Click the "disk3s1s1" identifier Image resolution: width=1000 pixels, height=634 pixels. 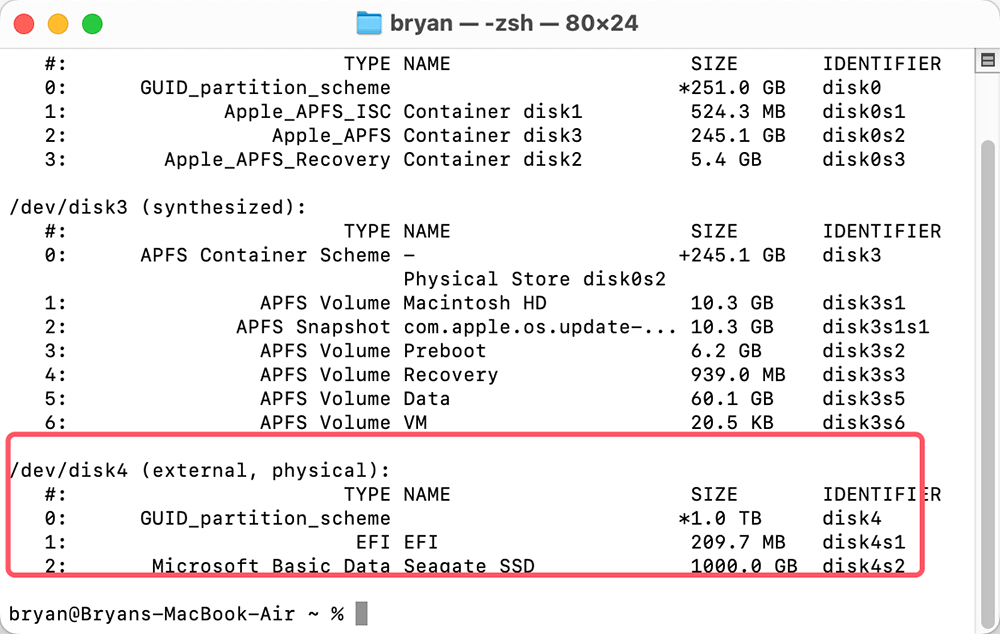point(876,327)
